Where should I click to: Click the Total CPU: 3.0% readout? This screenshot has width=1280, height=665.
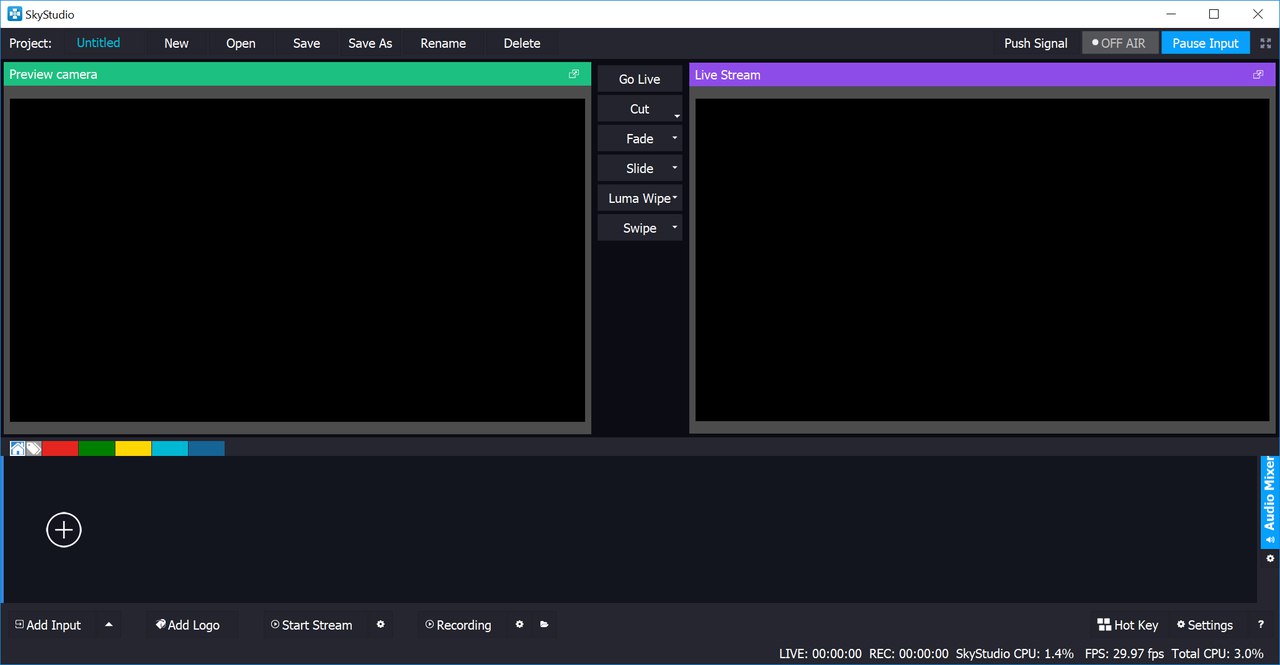pyautogui.click(x=1217, y=653)
